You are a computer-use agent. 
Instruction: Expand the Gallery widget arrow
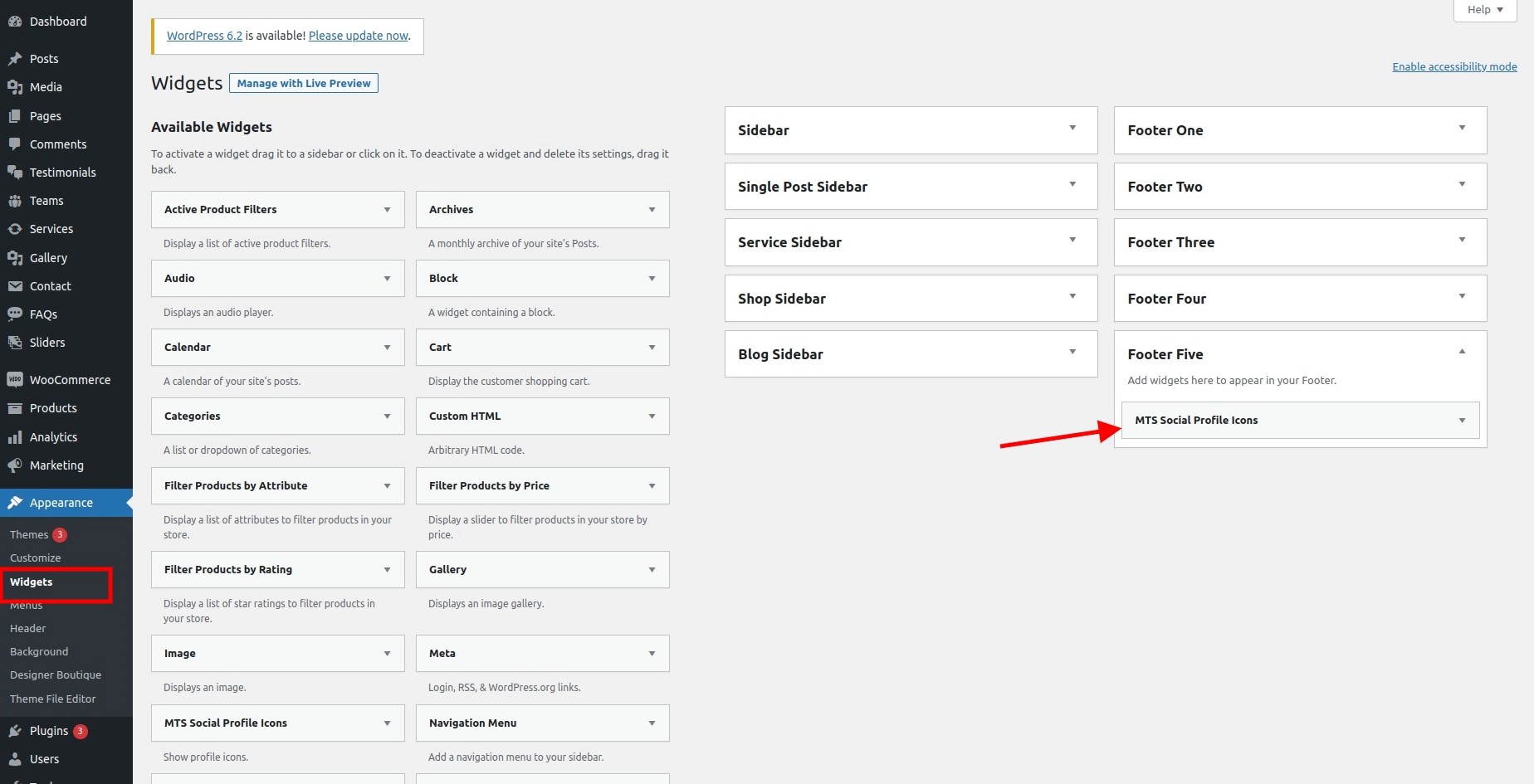coord(652,570)
